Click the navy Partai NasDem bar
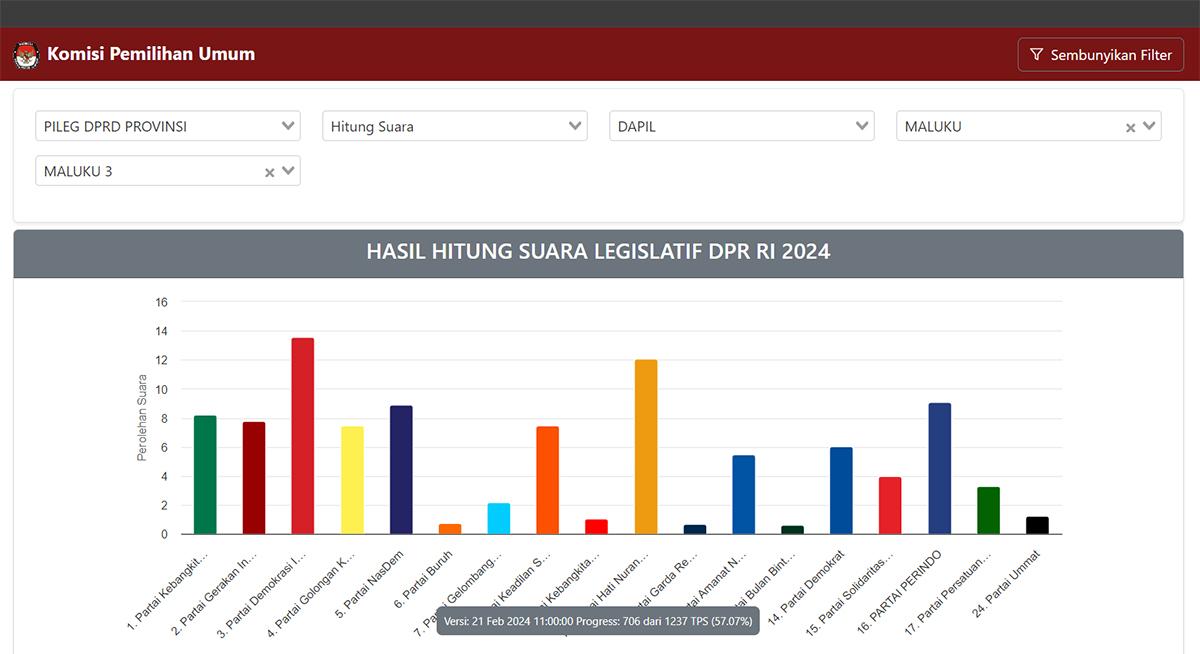Image resolution: width=1200 pixels, height=654 pixels. coord(401,470)
